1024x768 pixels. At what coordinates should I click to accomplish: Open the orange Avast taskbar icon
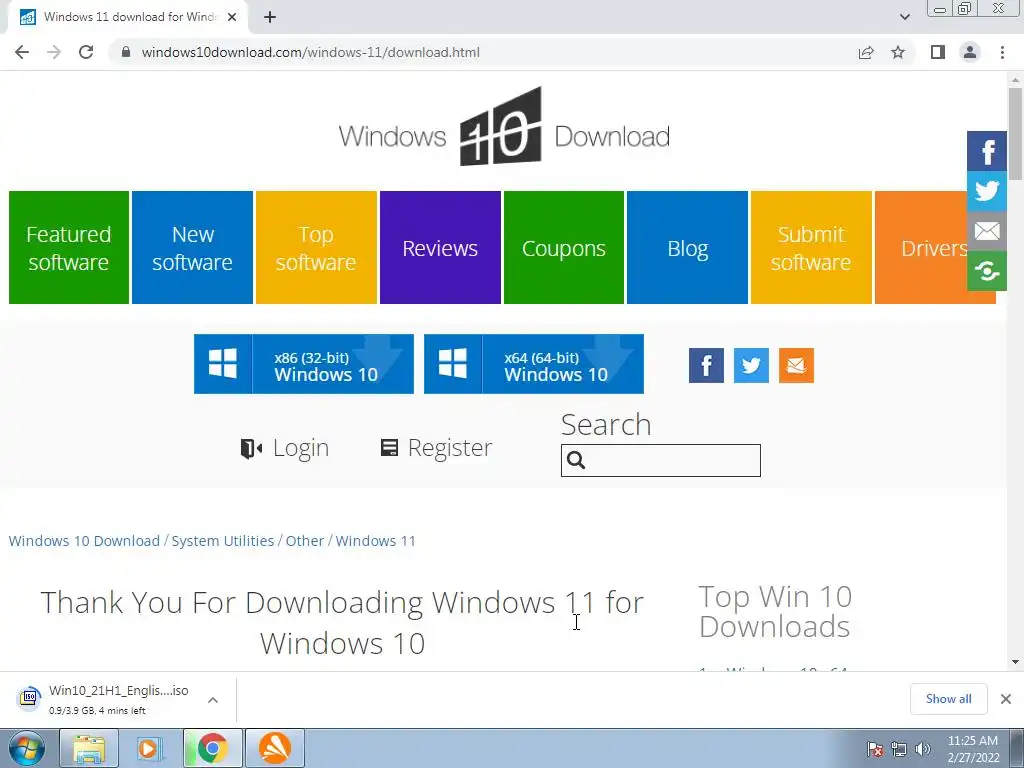pyautogui.click(x=275, y=748)
